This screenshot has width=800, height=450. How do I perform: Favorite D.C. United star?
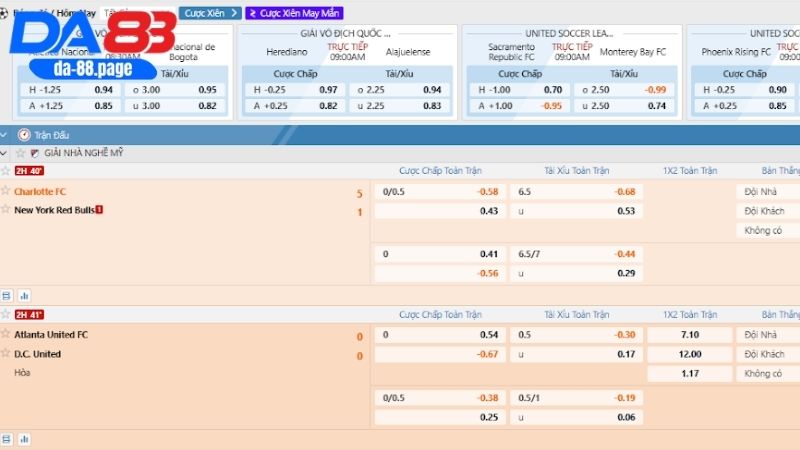coord(6,353)
